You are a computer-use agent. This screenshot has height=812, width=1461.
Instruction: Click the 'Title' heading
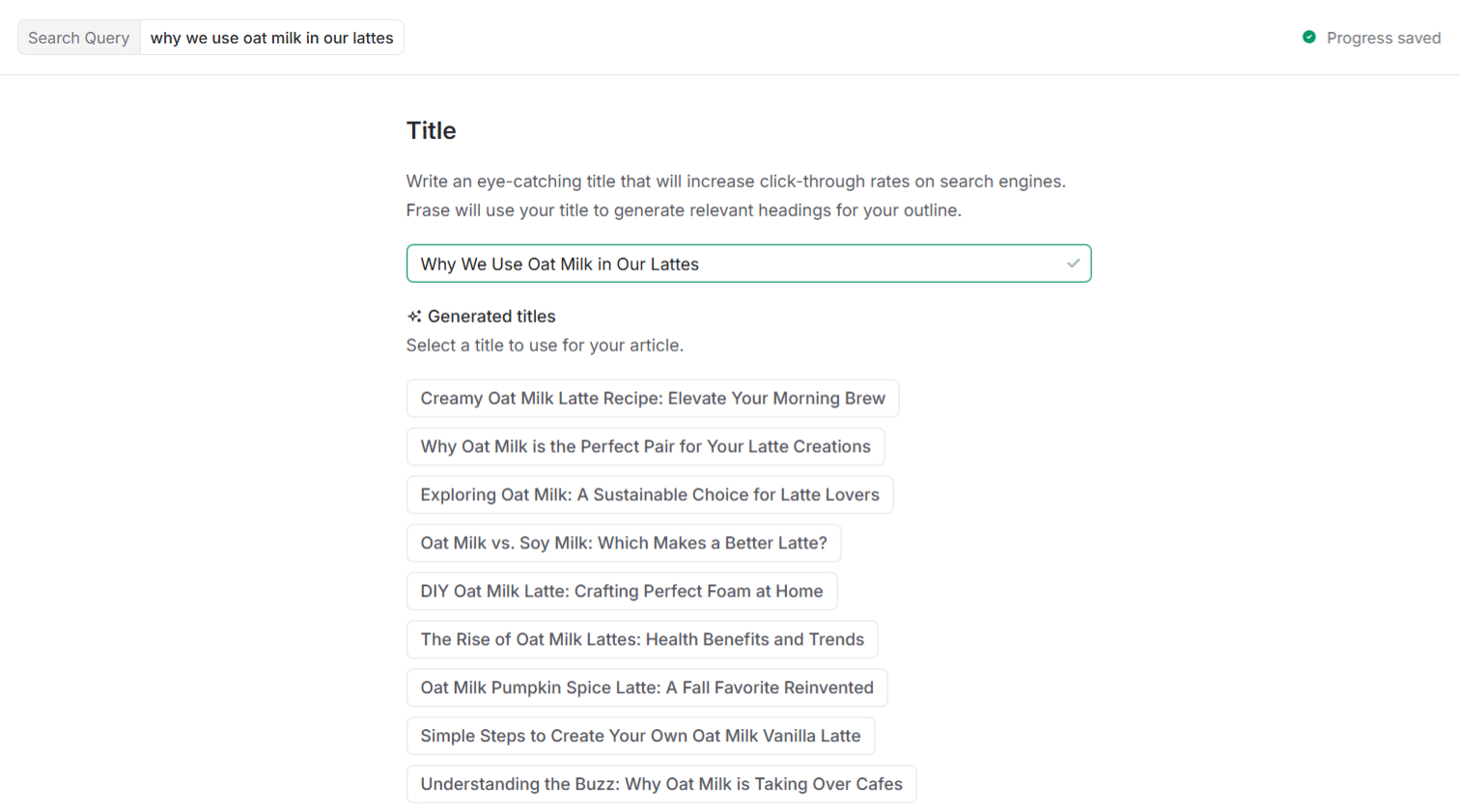(x=431, y=130)
